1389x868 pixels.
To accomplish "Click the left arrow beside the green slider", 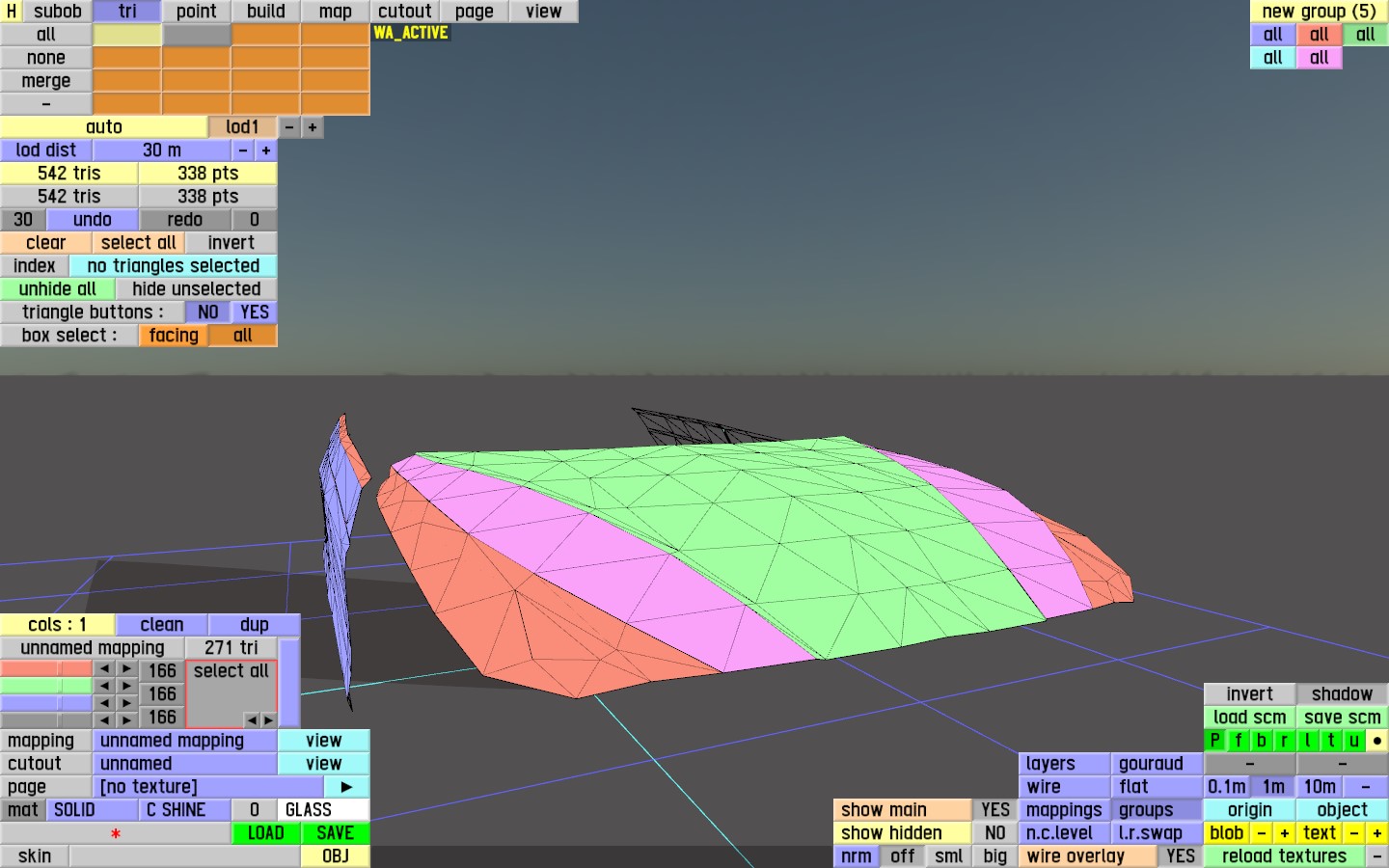I will point(104,686).
